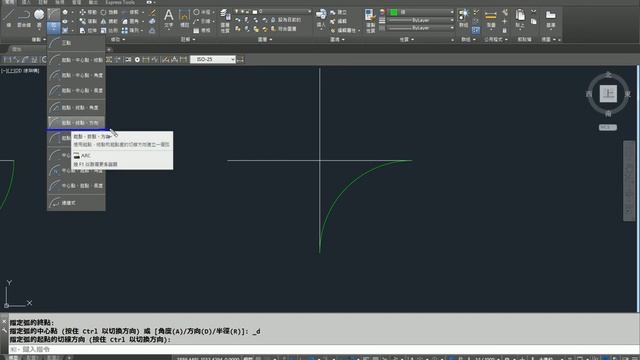Viewport: 640px width, 360px height.
Task: Expand the Annotation panel title
Action: tap(188, 40)
